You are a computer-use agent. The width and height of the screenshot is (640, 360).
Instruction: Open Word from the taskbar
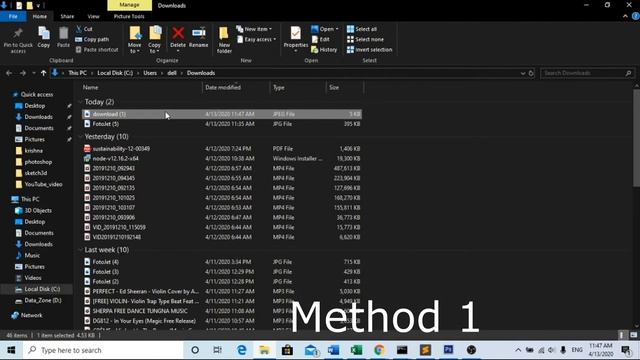click(333, 350)
